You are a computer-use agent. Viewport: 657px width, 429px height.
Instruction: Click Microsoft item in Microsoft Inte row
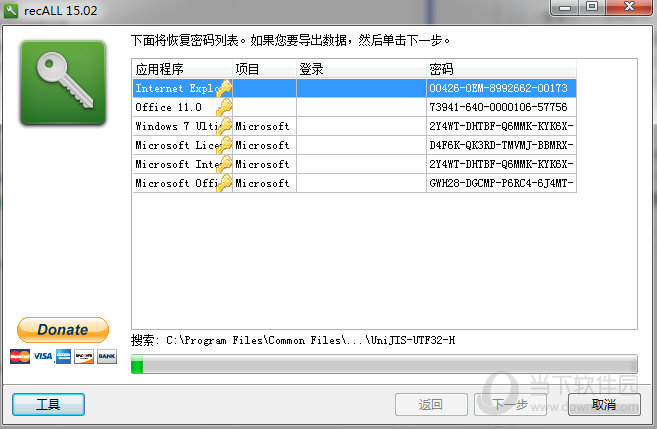[x=262, y=164]
